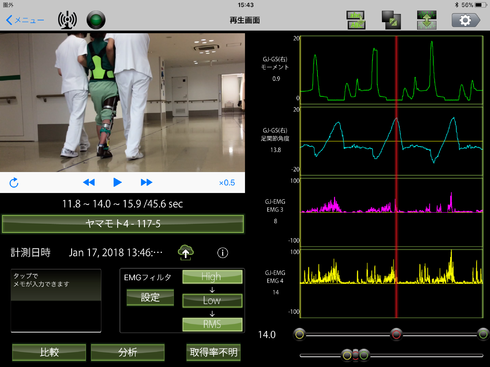Tap the left start handle on upper slider
This screenshot has height=367, width=490.
[x=299, y=334]
